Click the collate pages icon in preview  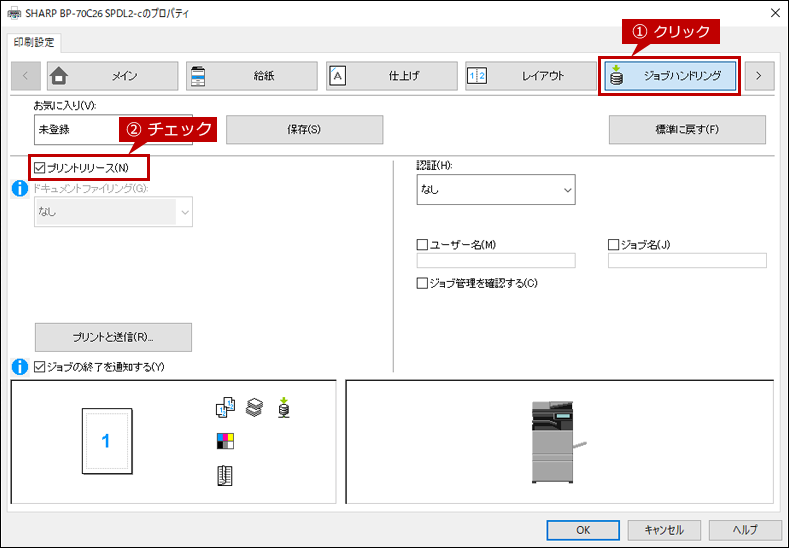pyautogui.click(x=225, y=408)
